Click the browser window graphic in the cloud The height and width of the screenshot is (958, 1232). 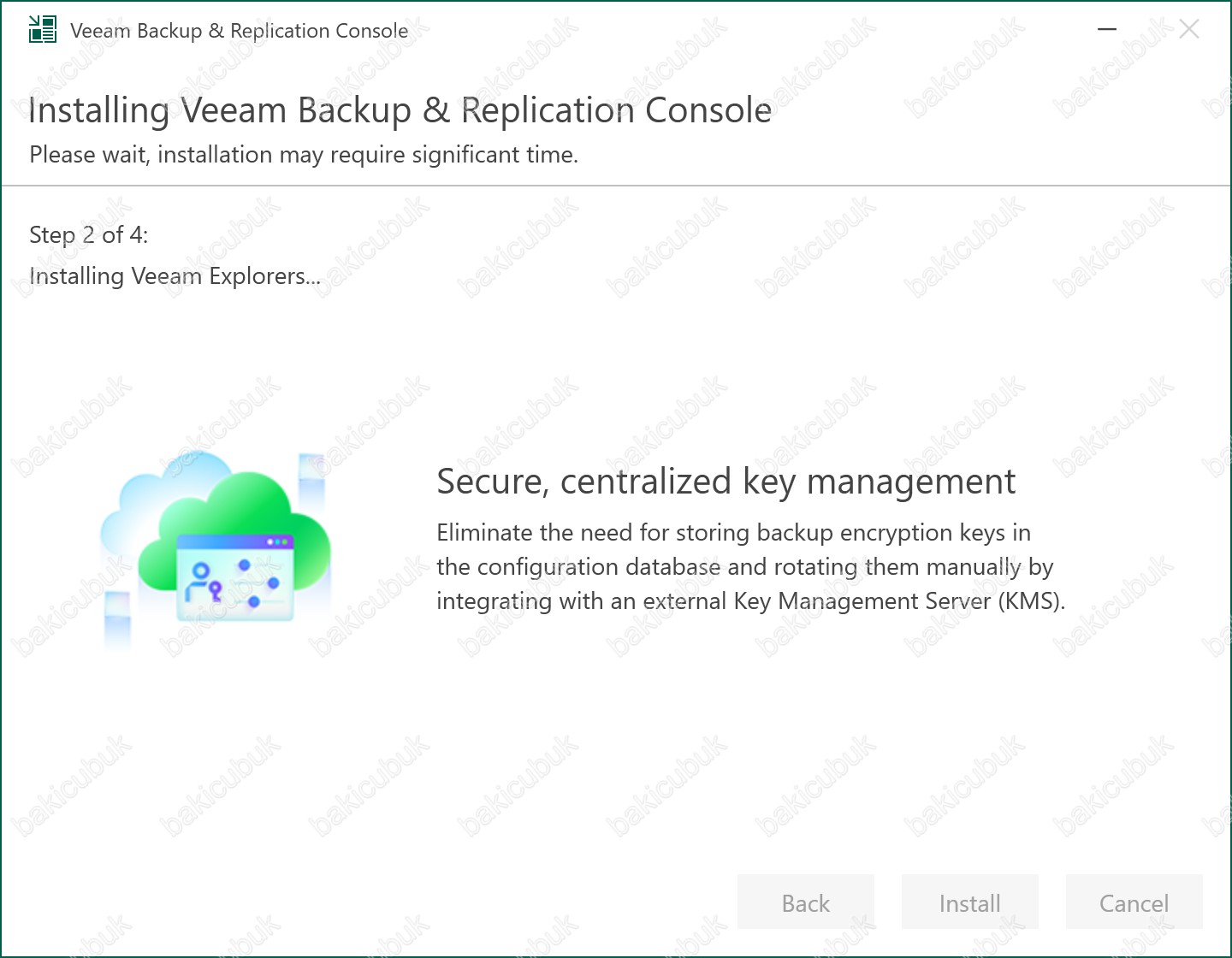pos(234,577)
